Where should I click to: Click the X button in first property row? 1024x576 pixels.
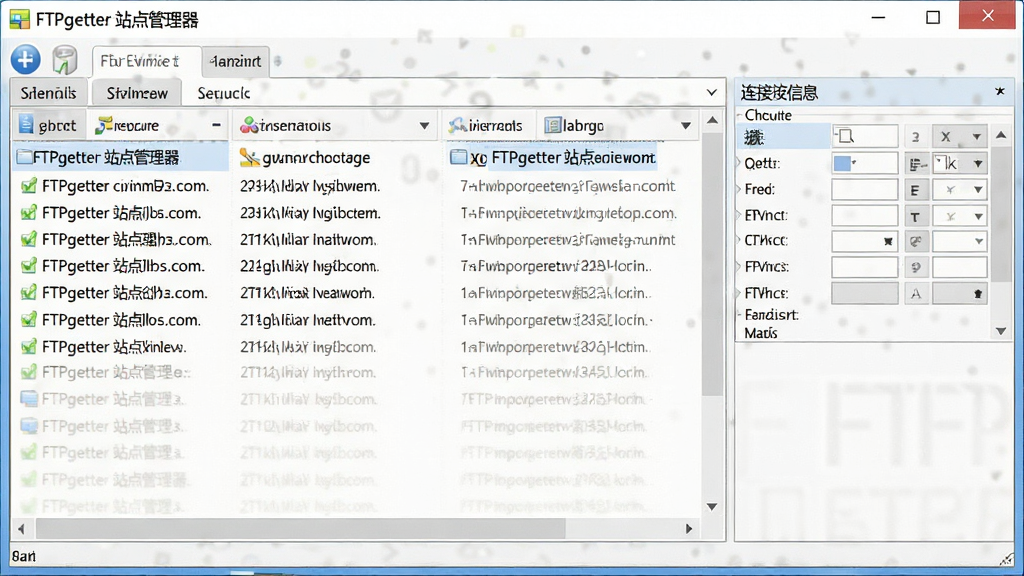click(946, 136)
